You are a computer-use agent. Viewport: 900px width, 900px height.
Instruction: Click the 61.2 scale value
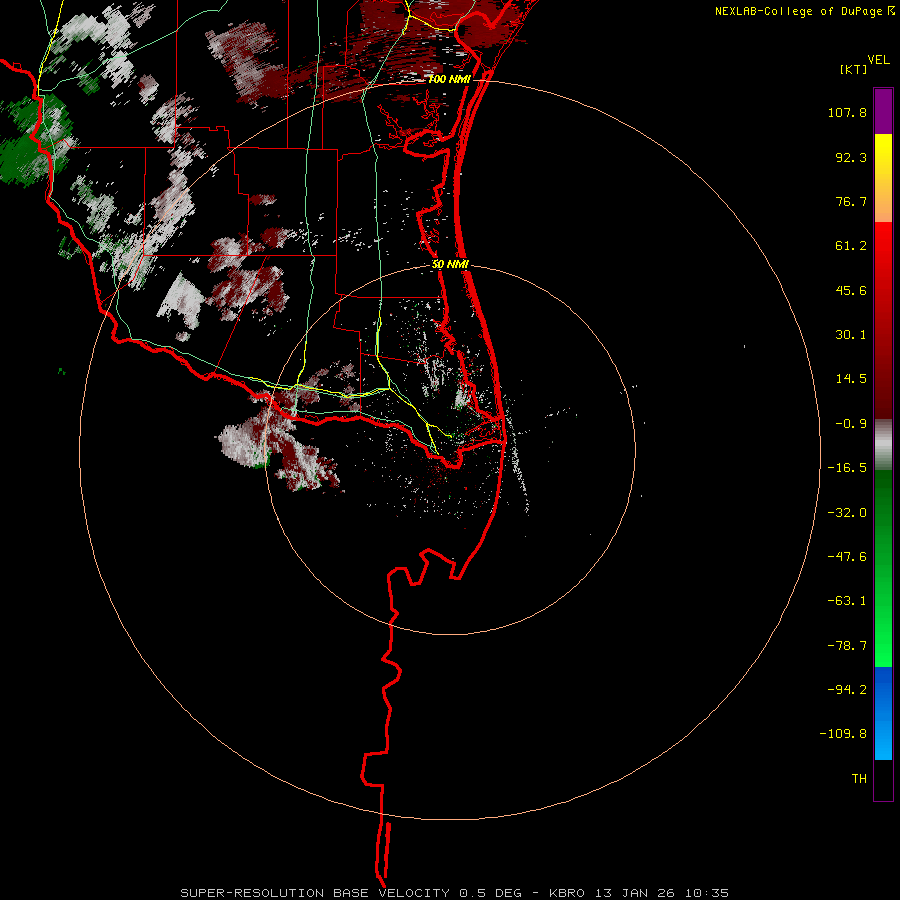tap(851, 246)
